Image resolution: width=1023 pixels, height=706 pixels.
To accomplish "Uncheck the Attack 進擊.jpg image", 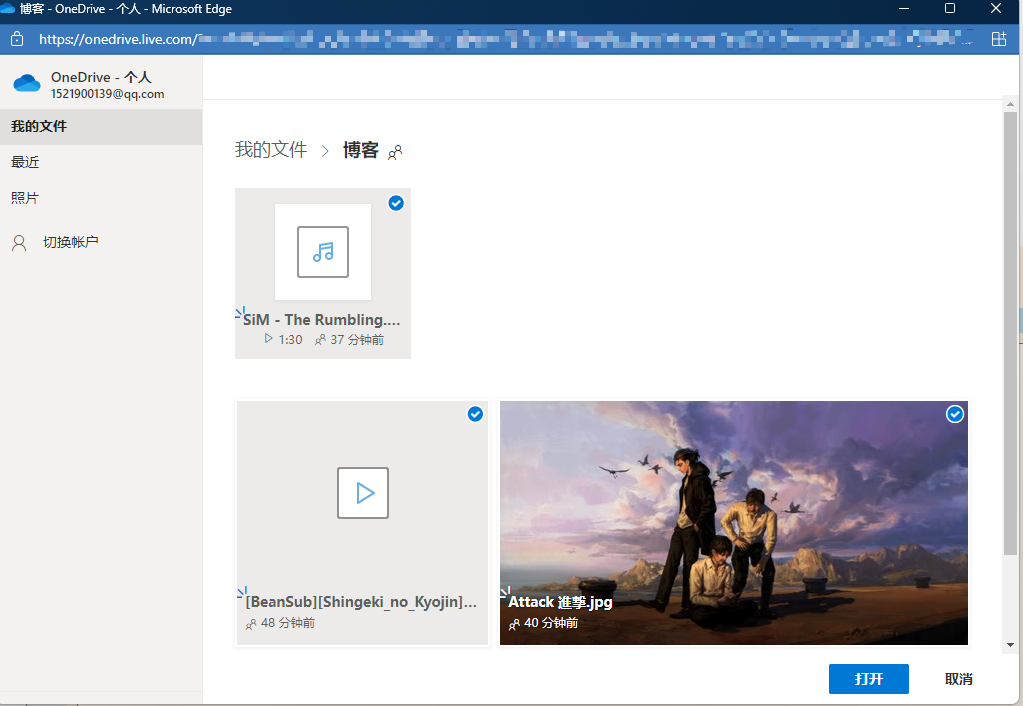I will pos(955,414).
